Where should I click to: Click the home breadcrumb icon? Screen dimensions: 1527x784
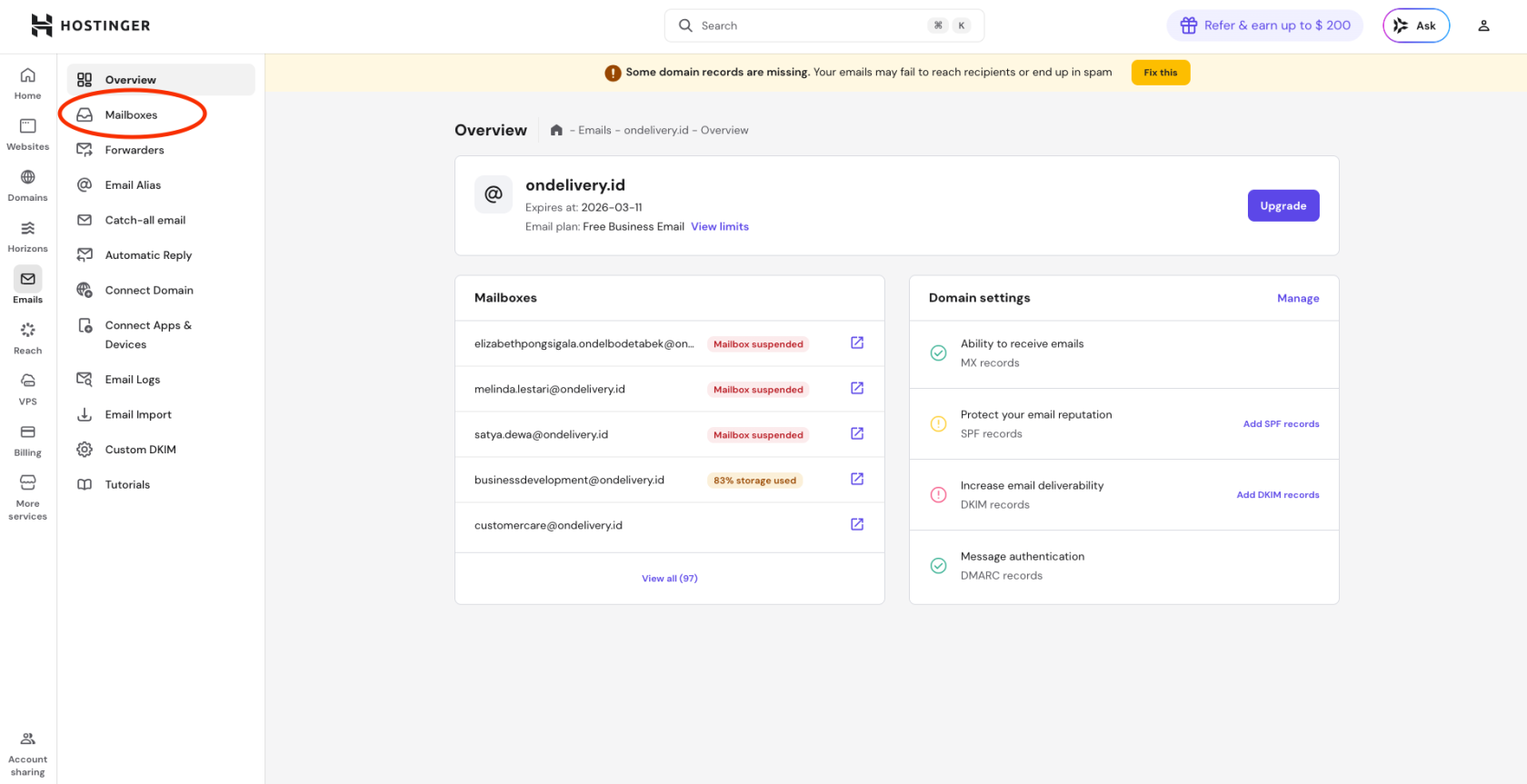tap(556, 130)
